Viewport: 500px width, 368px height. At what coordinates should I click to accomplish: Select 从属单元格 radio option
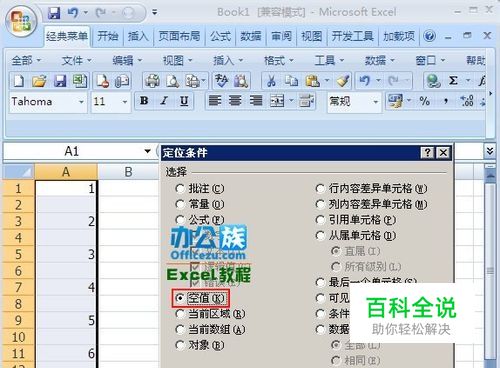320,235
